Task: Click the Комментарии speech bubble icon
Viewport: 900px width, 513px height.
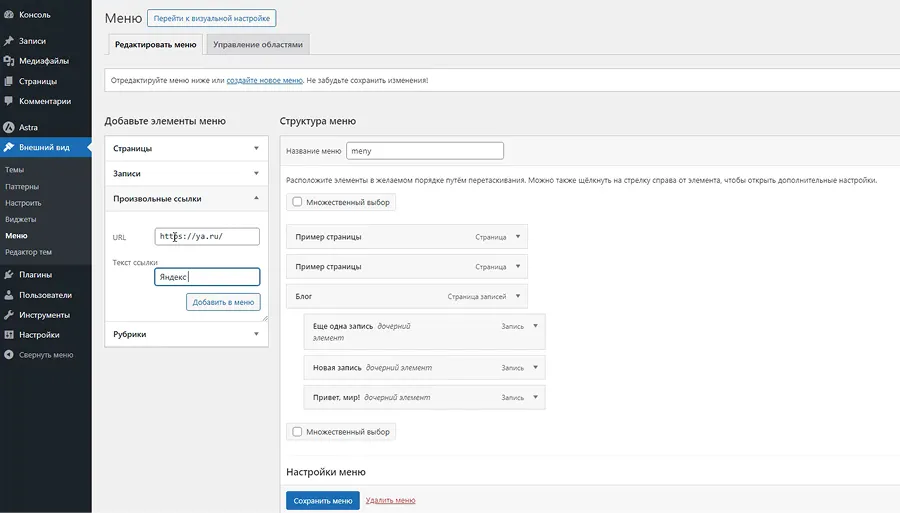Action: [x=9, y=101]
